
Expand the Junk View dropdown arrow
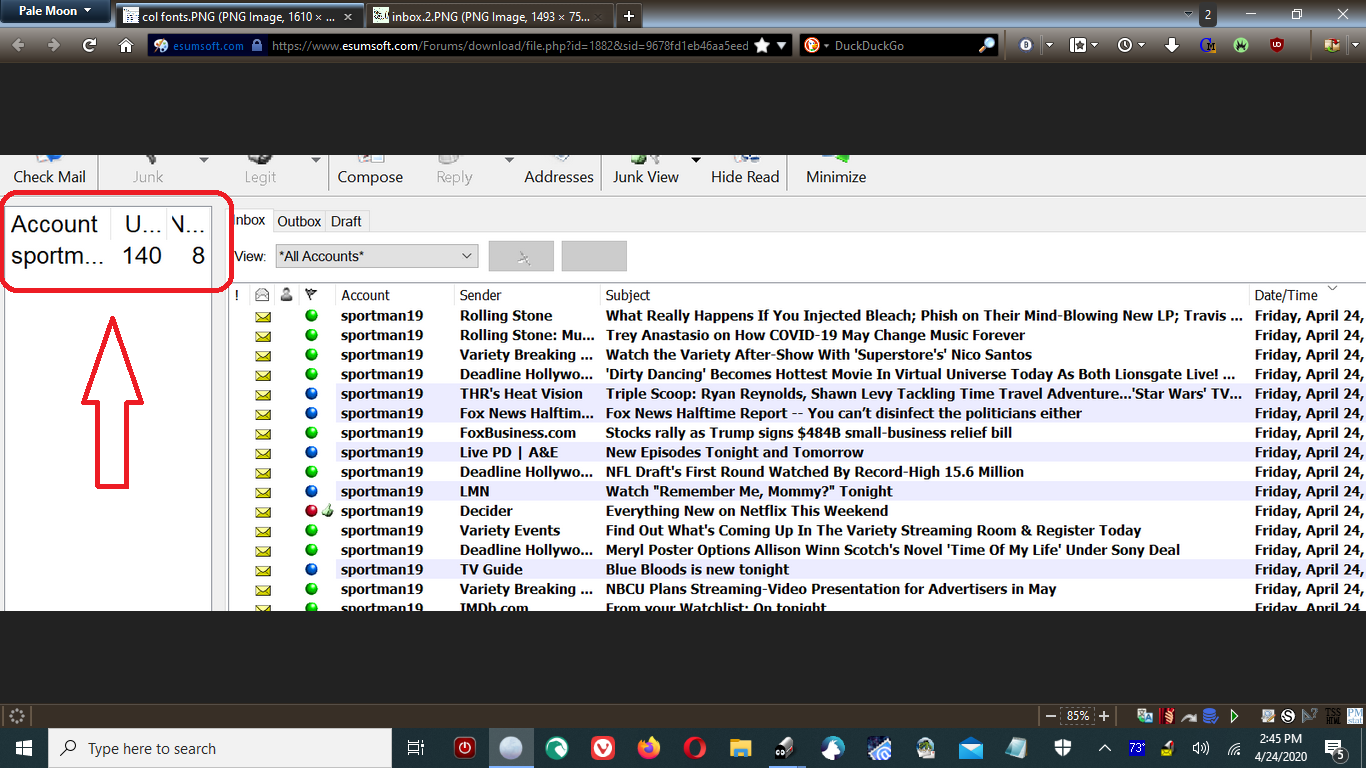click(x=696, y=160)
